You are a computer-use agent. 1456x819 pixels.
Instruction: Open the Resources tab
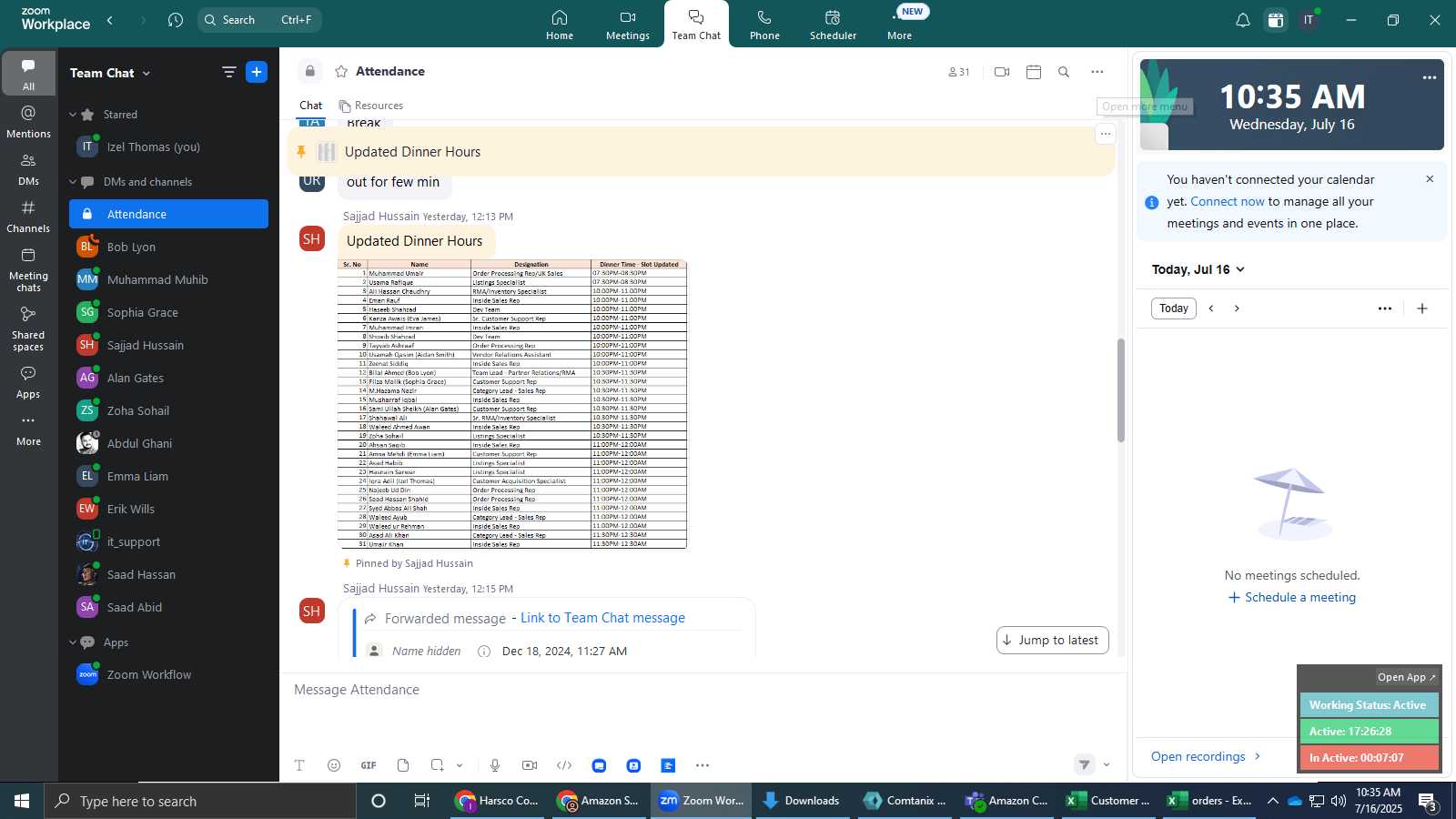370,106
